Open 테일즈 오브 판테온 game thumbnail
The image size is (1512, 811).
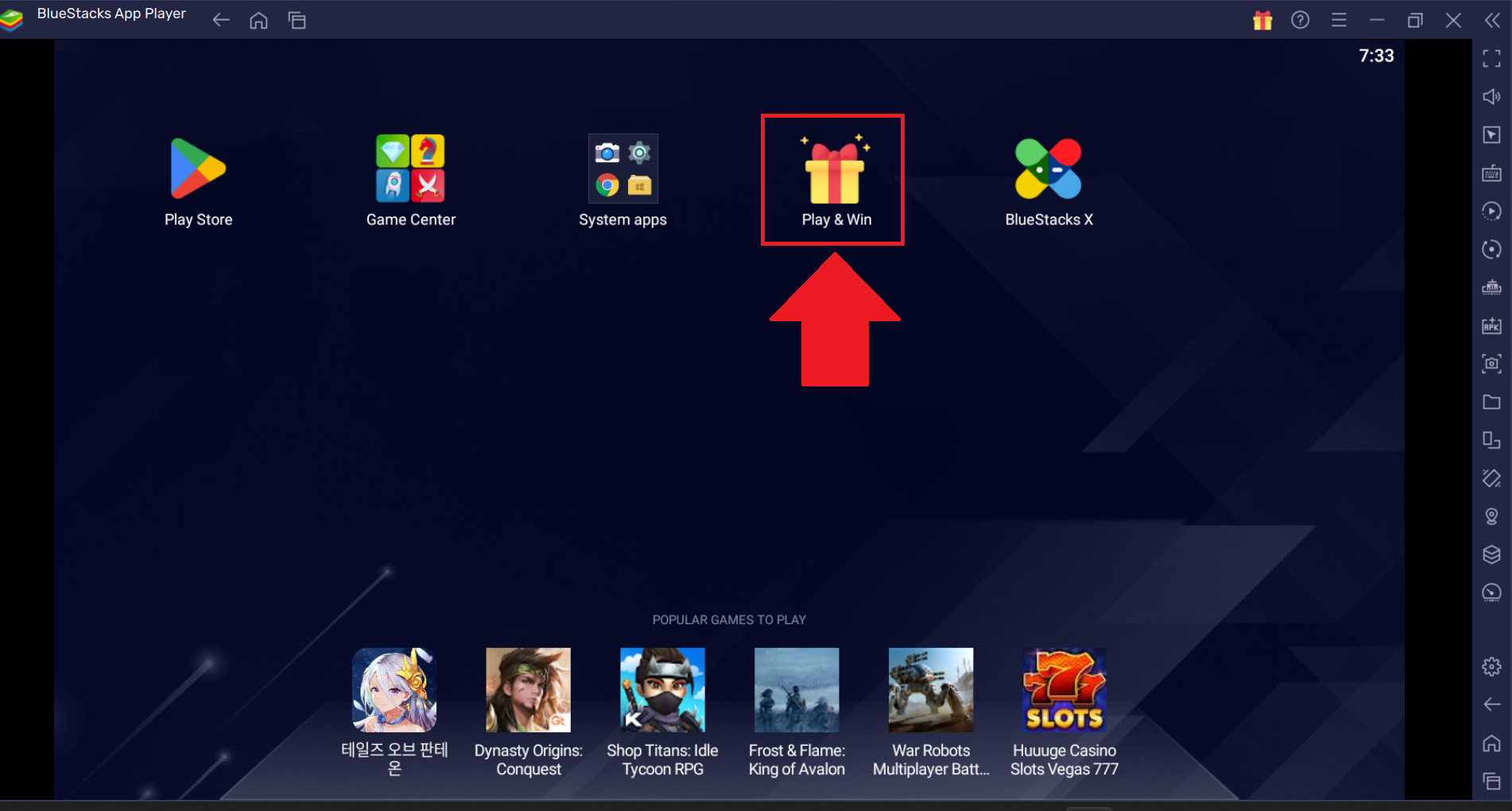click(x=394, y=690)
